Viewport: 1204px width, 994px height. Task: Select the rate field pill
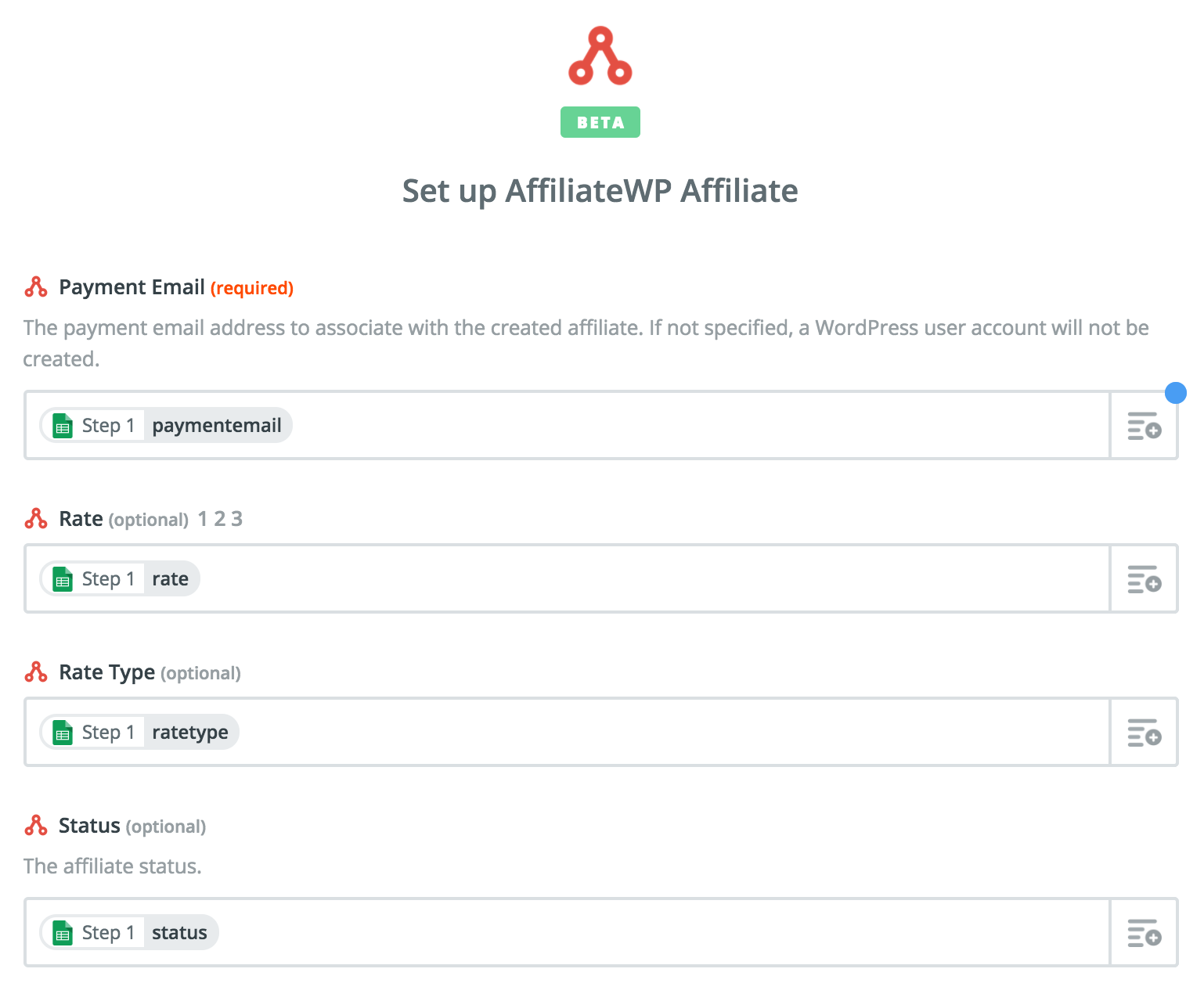coord(120,579)
